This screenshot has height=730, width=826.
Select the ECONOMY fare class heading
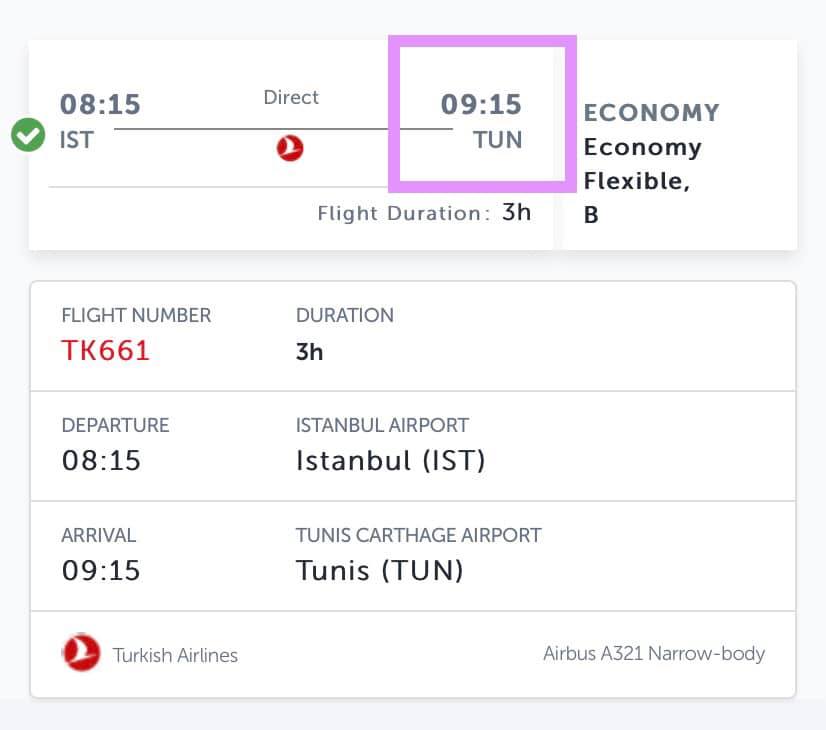click(652, 113)
